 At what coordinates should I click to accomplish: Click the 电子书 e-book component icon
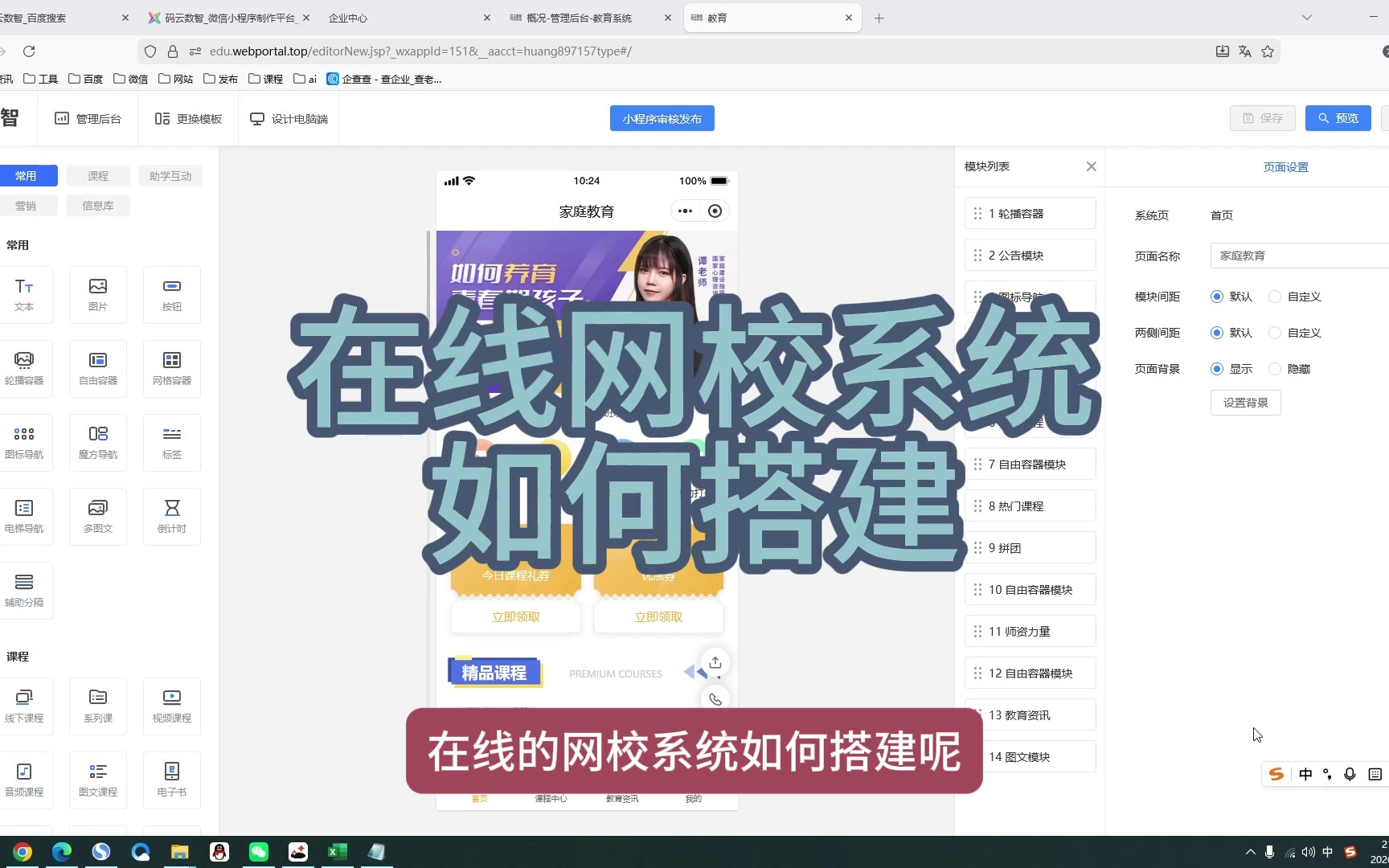172,780
